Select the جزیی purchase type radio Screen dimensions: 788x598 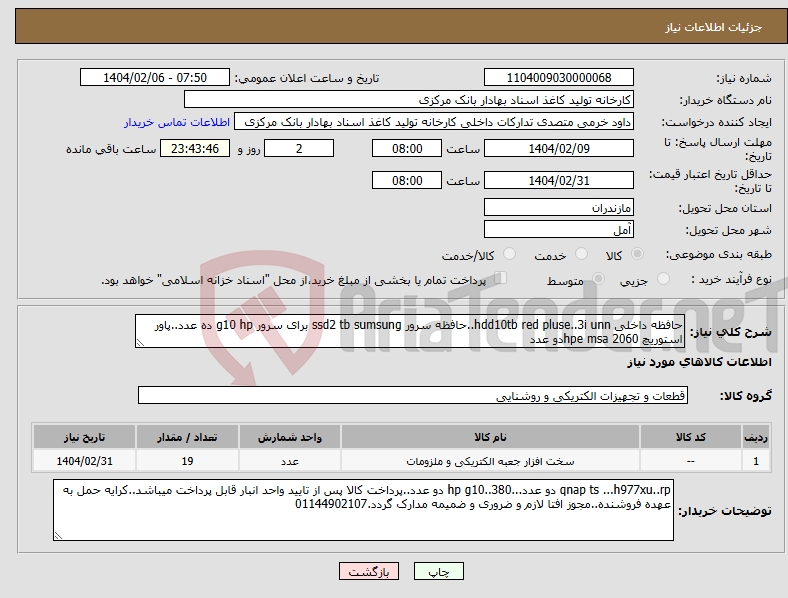pyautogui.click(x=663, y=279)
